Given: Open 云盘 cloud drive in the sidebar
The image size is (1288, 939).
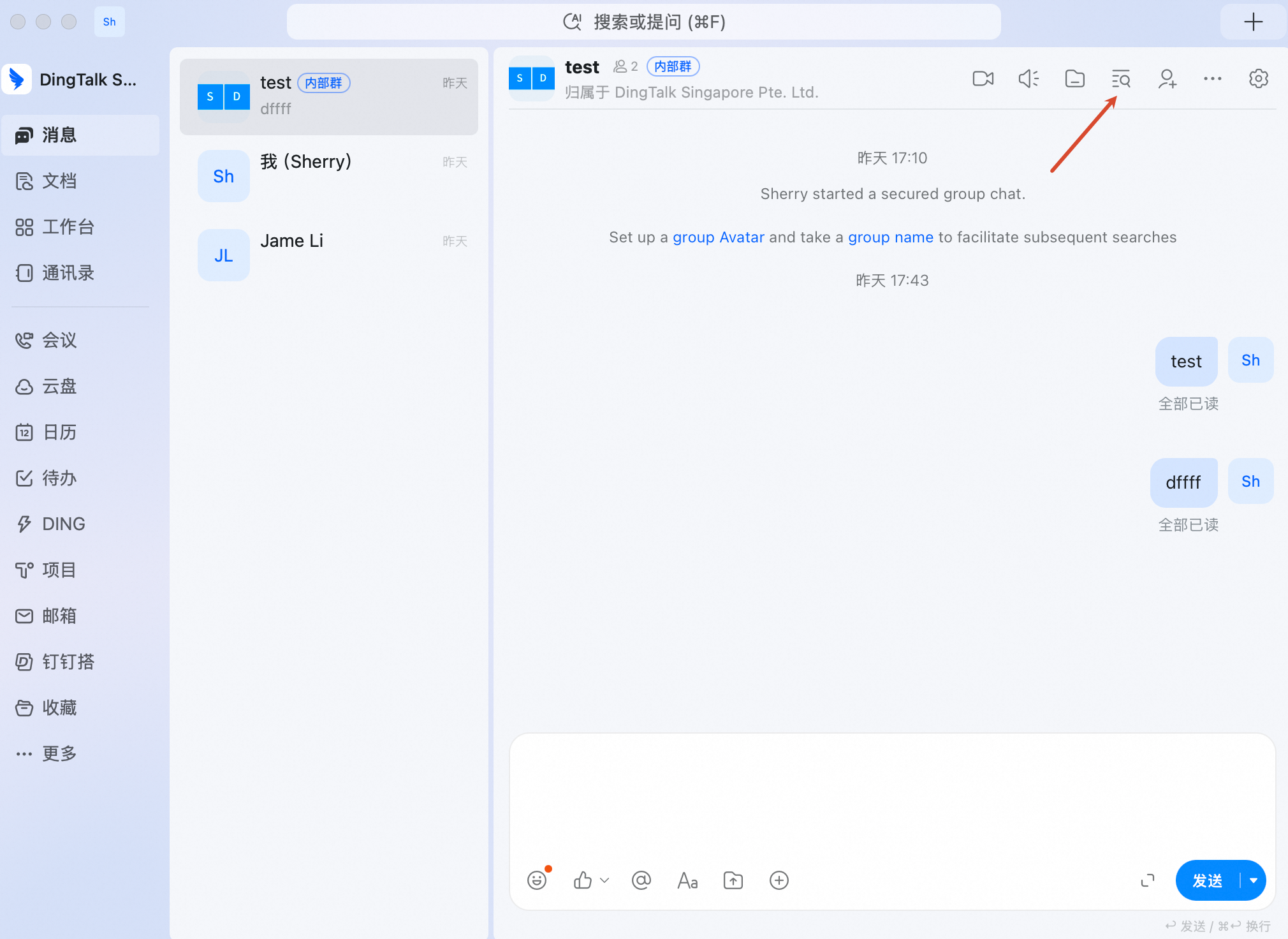Looking at the screenshot, I should tap(80, 387).
